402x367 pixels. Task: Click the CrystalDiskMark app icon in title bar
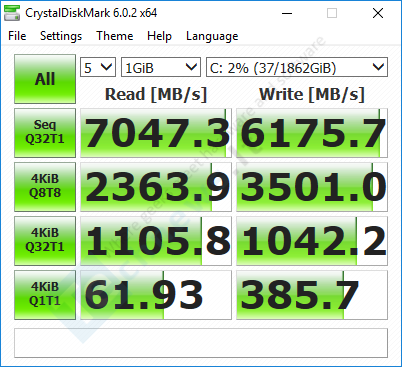tap(12, 13)
